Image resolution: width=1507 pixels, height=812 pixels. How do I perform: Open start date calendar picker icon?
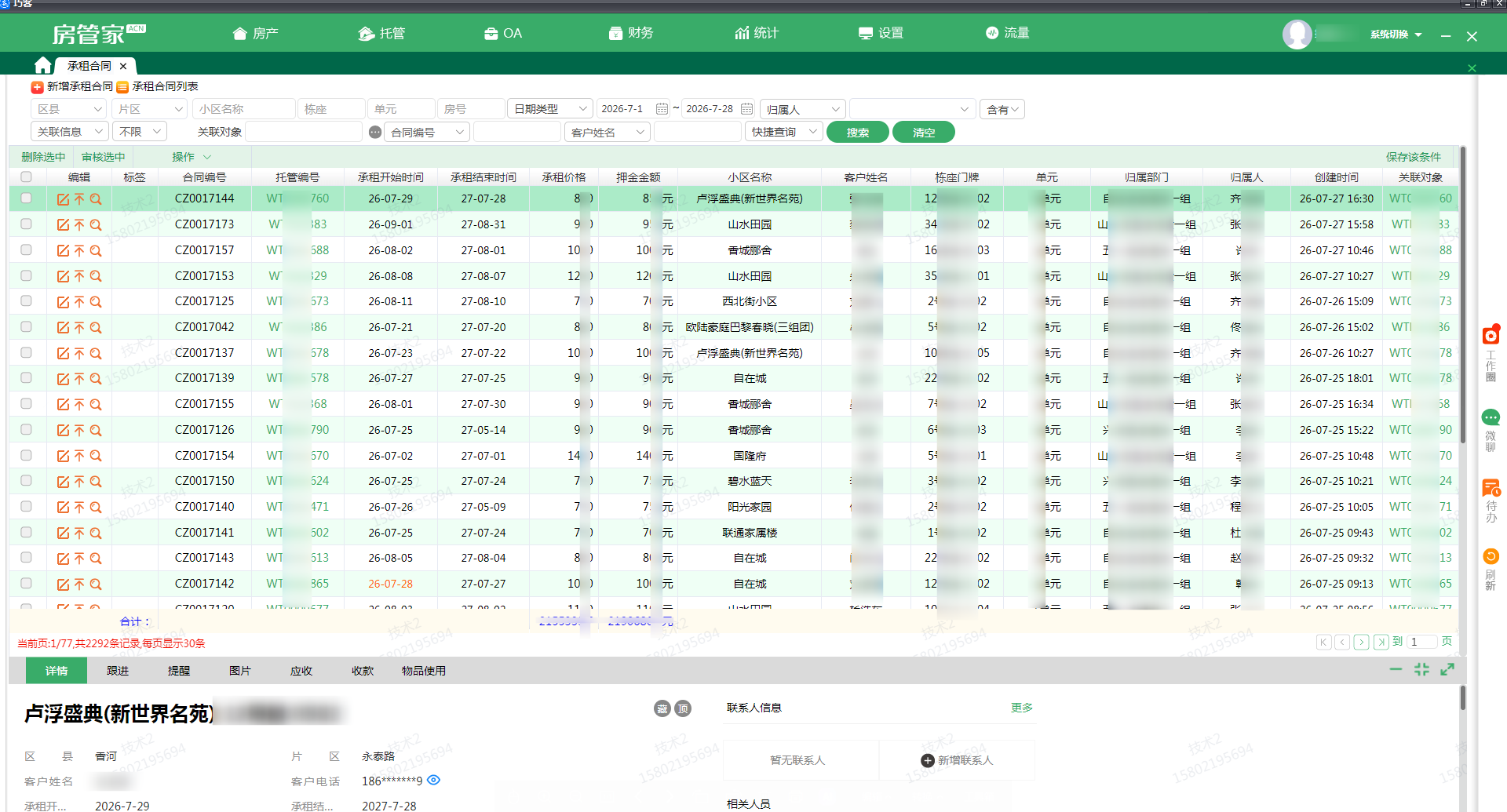pos(662,109)
